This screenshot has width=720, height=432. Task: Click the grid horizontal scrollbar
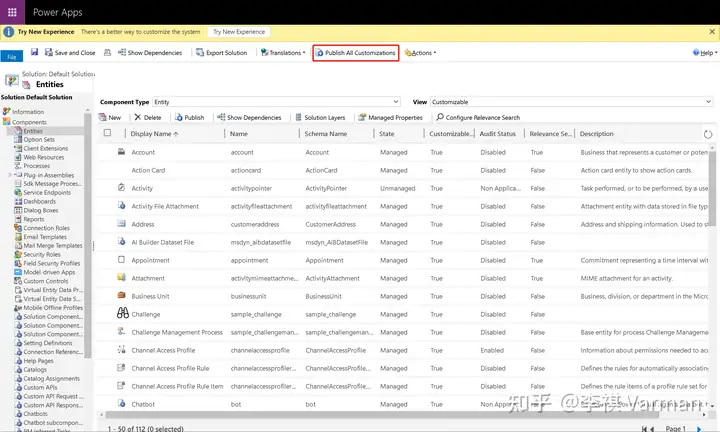point(381,414)
